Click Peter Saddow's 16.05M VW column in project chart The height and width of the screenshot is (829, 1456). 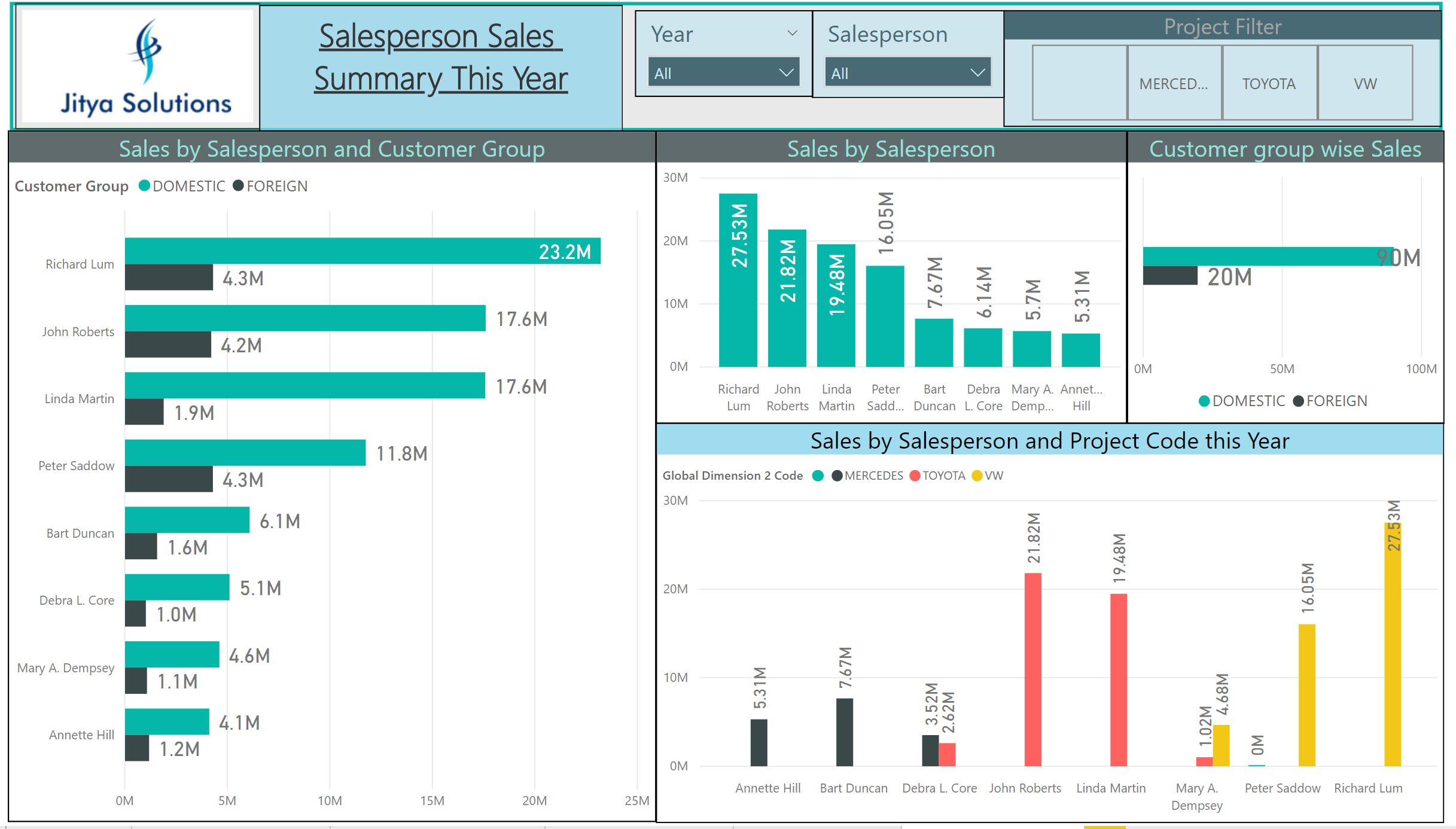1307,695
